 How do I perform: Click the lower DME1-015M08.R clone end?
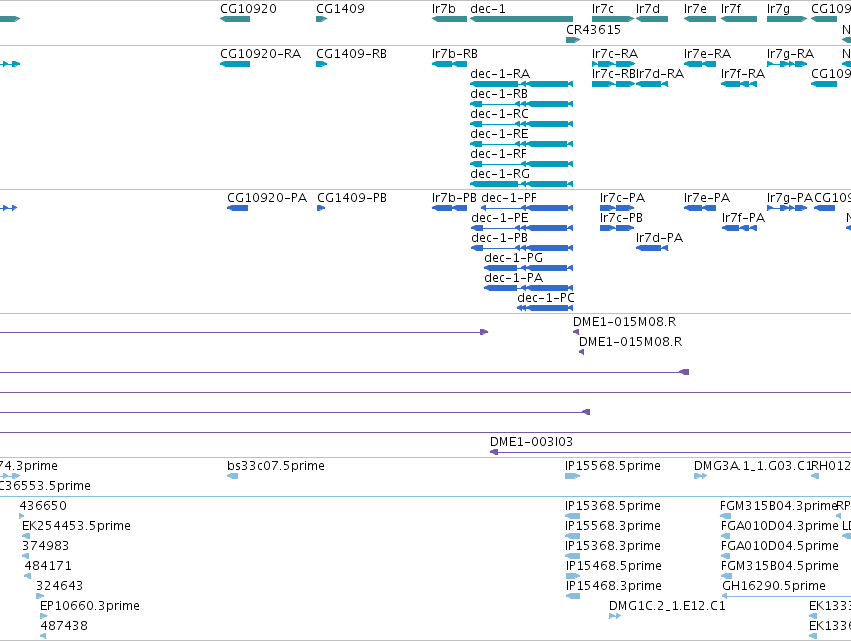(x=581, y=352)
